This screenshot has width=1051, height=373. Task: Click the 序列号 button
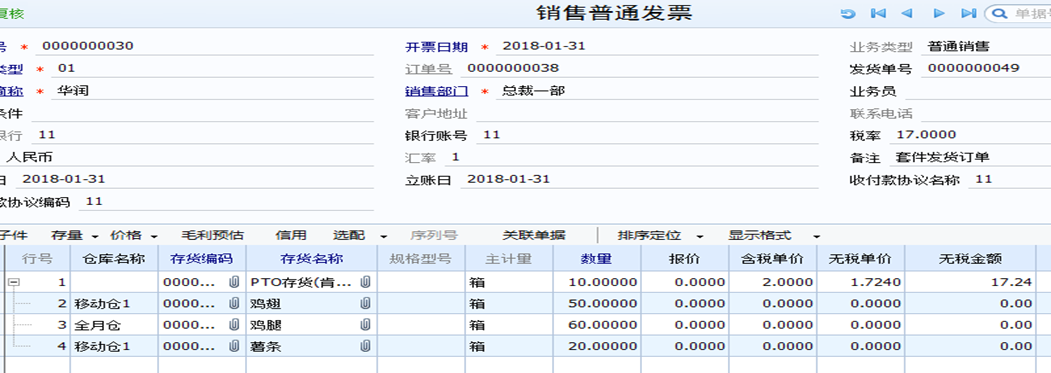(x=434, y=235)
